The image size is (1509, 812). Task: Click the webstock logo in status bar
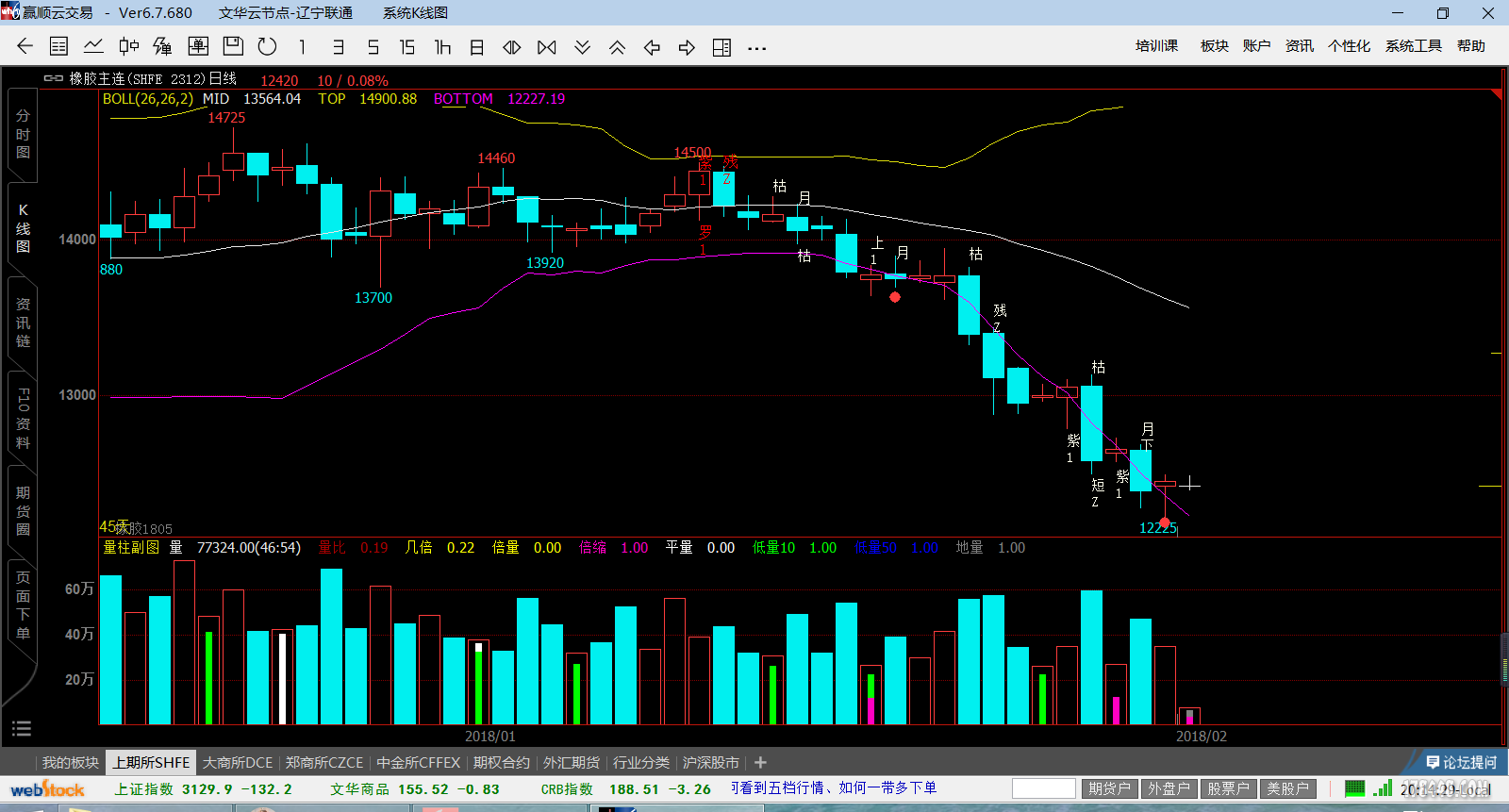pyautogui.click(x=47, y=789)
